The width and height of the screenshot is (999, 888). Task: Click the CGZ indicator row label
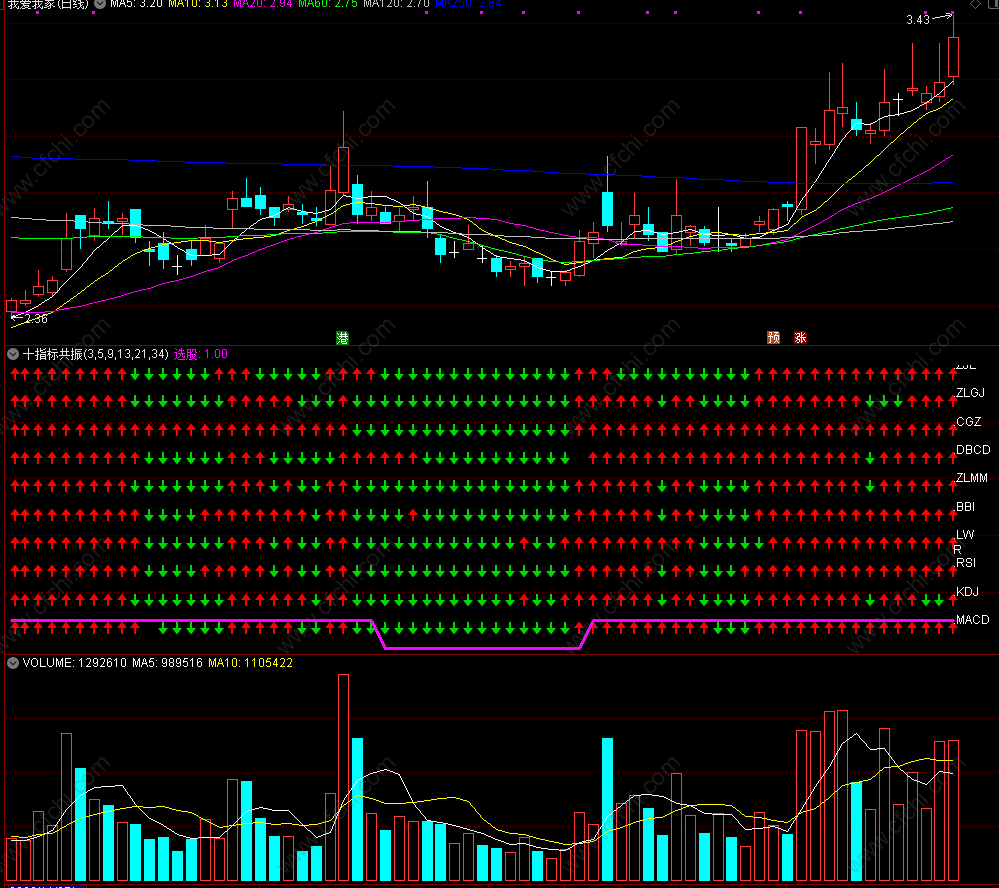(x=968, y=421)
